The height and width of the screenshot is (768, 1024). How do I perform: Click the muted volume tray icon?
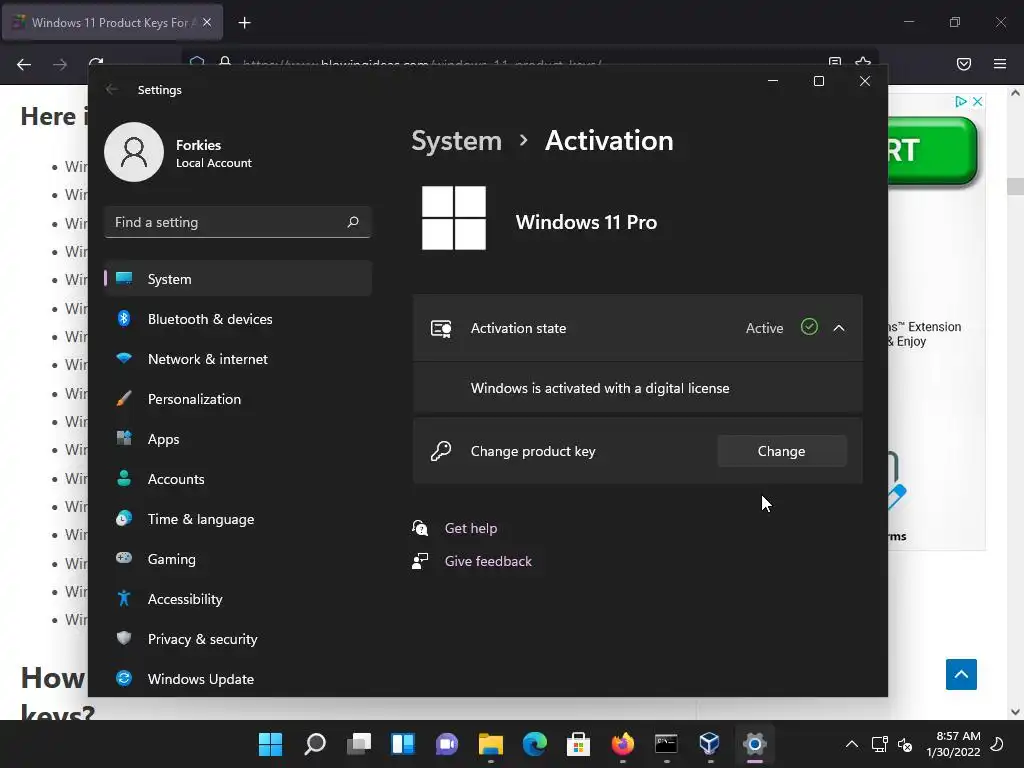pyautogui.click(x=905, y=744)
